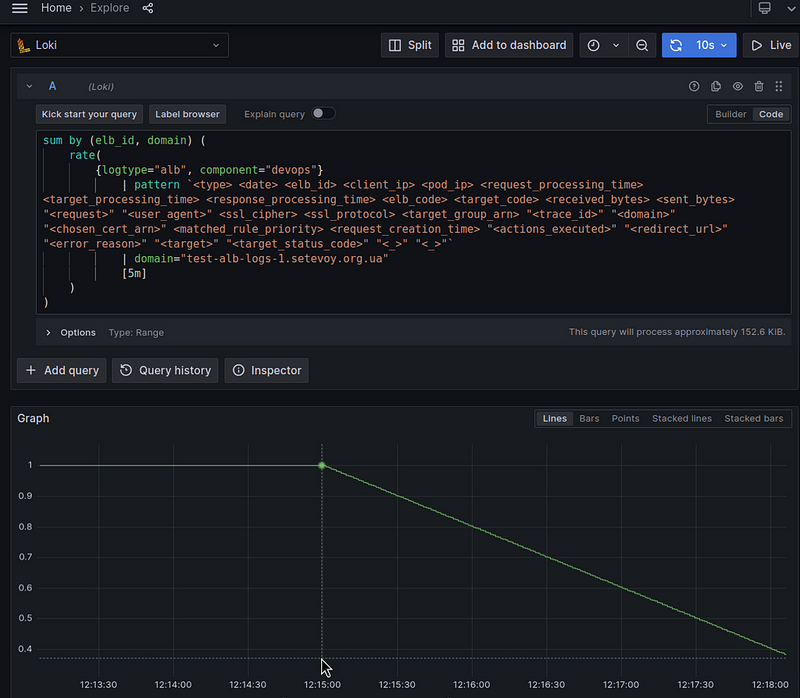Click the query help question-mark icon
This screenshot has height=698, width=800.
pyautogui.click(x=694, y=87)
